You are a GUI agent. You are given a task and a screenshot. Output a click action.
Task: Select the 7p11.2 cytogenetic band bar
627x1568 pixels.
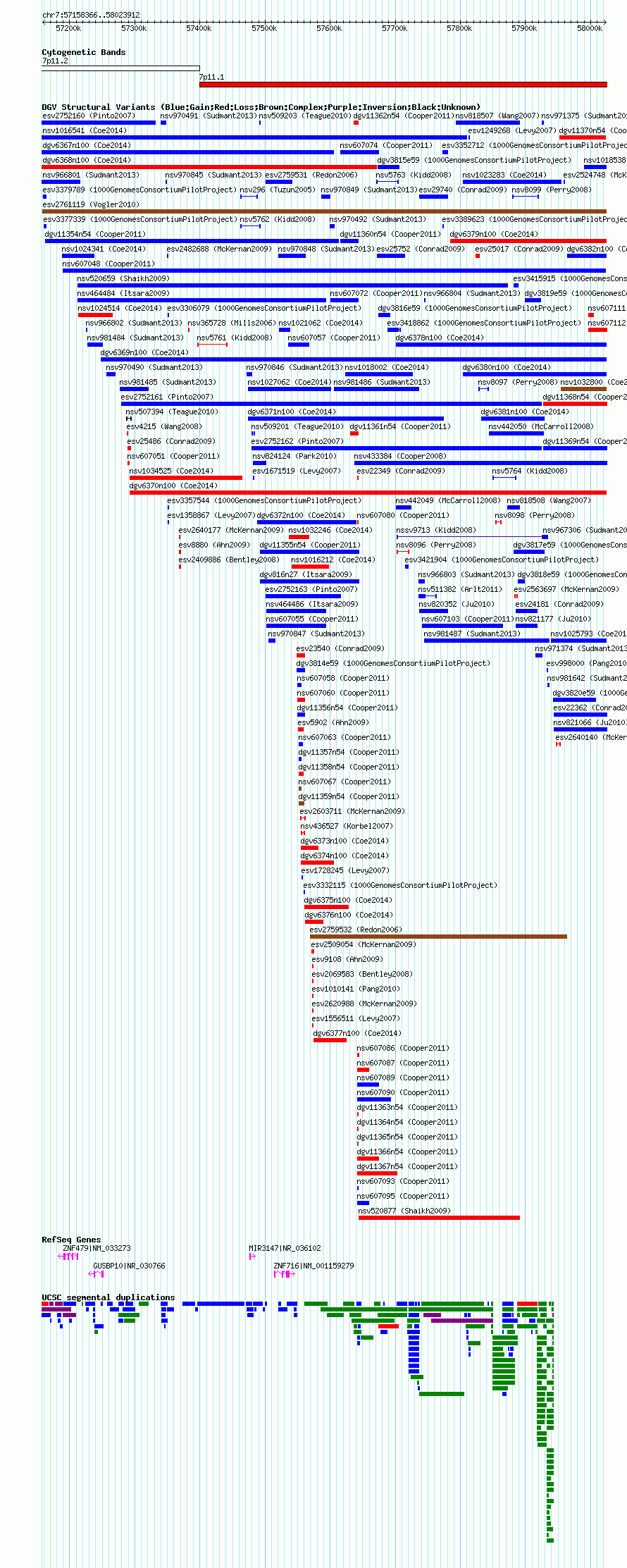pyautogui.click(x=120, y=68)
